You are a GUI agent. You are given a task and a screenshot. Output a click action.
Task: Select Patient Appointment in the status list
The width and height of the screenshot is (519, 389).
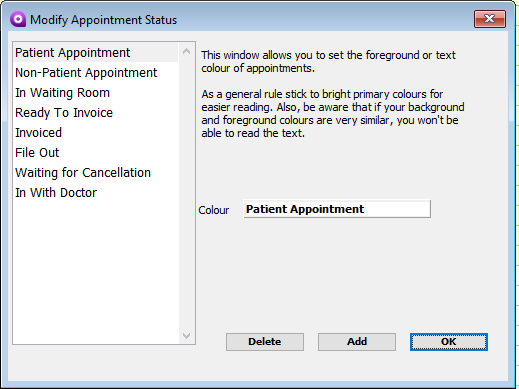pos(96,53)
